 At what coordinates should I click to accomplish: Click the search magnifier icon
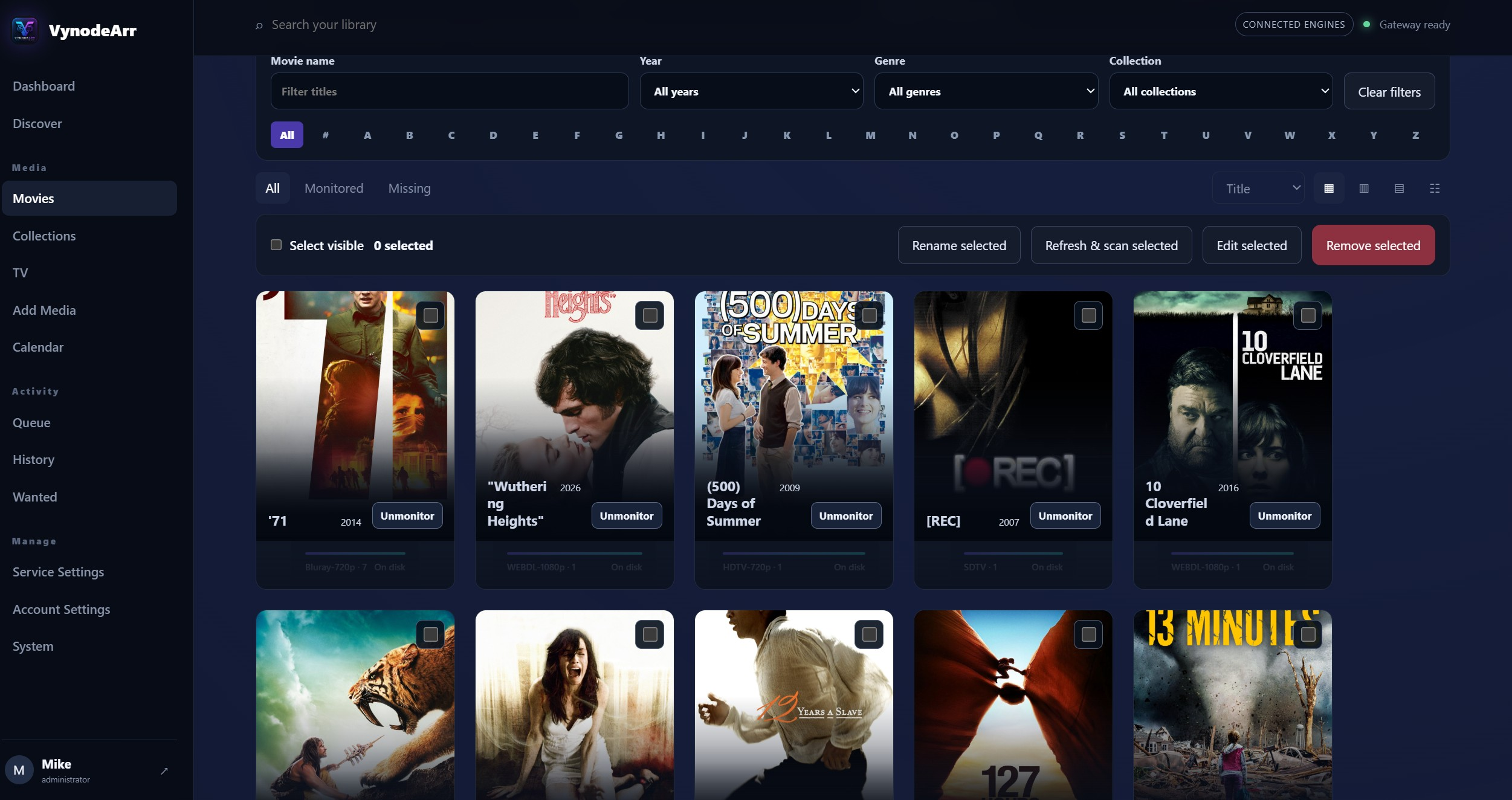tap(259, 25)
